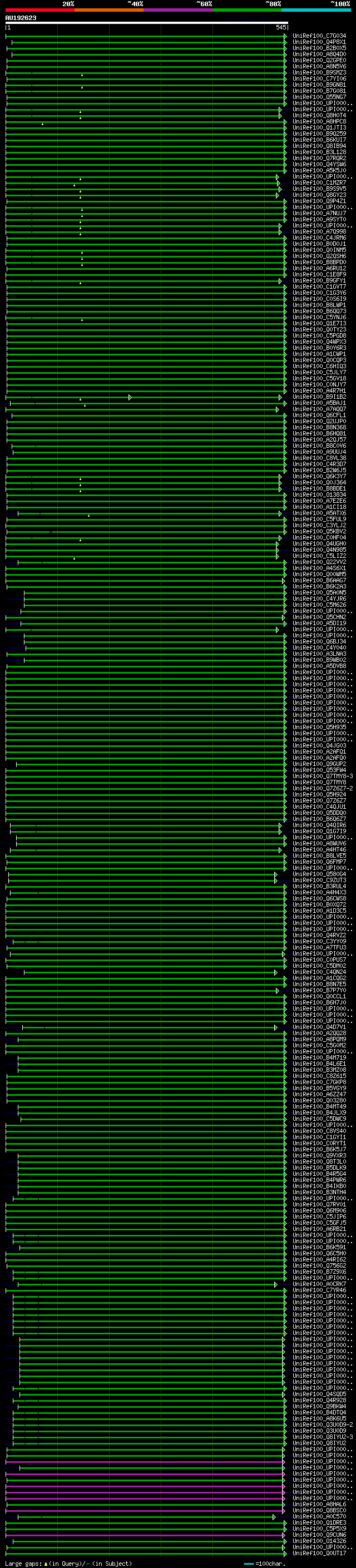Click the UniRef100_Q7Z6Z7-2 hit label
The width and height of the screenshot is (356, 1568).
pyautogui.click(x=323, y=788)
